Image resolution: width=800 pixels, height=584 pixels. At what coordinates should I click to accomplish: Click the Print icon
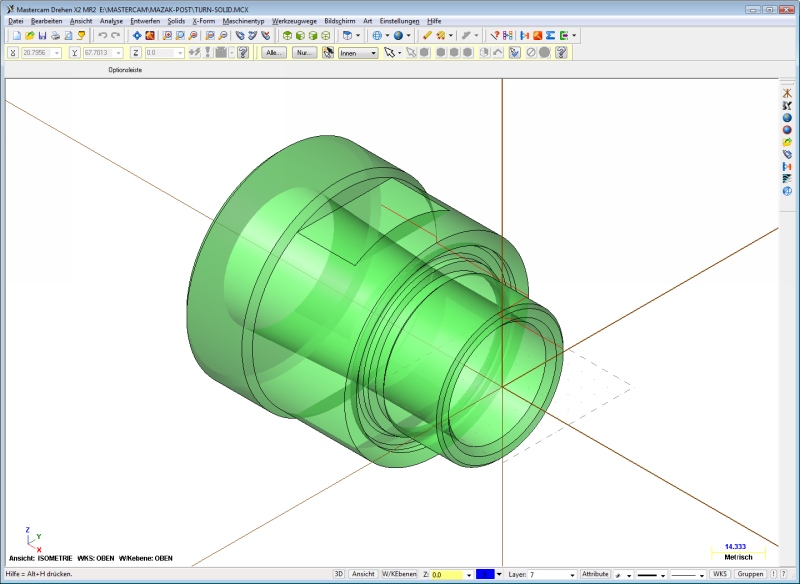[55, 36]
